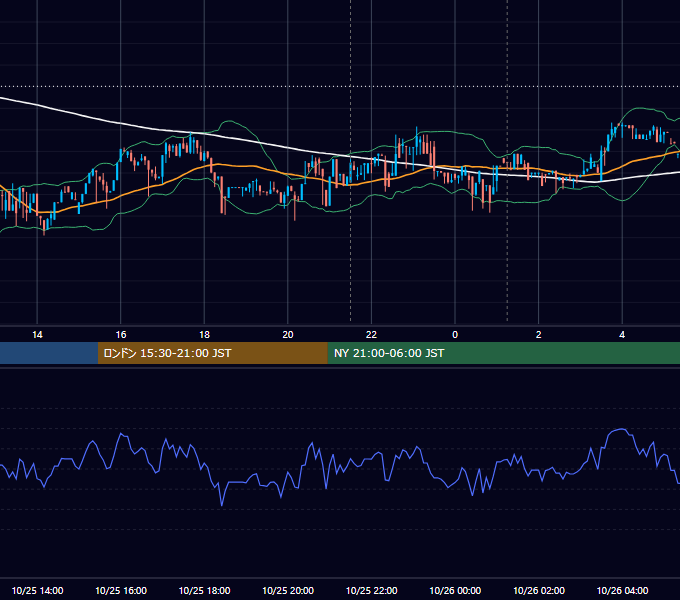
Task: Click the NY 21:00-06:00 JST session bar
Action: point(503,353)
